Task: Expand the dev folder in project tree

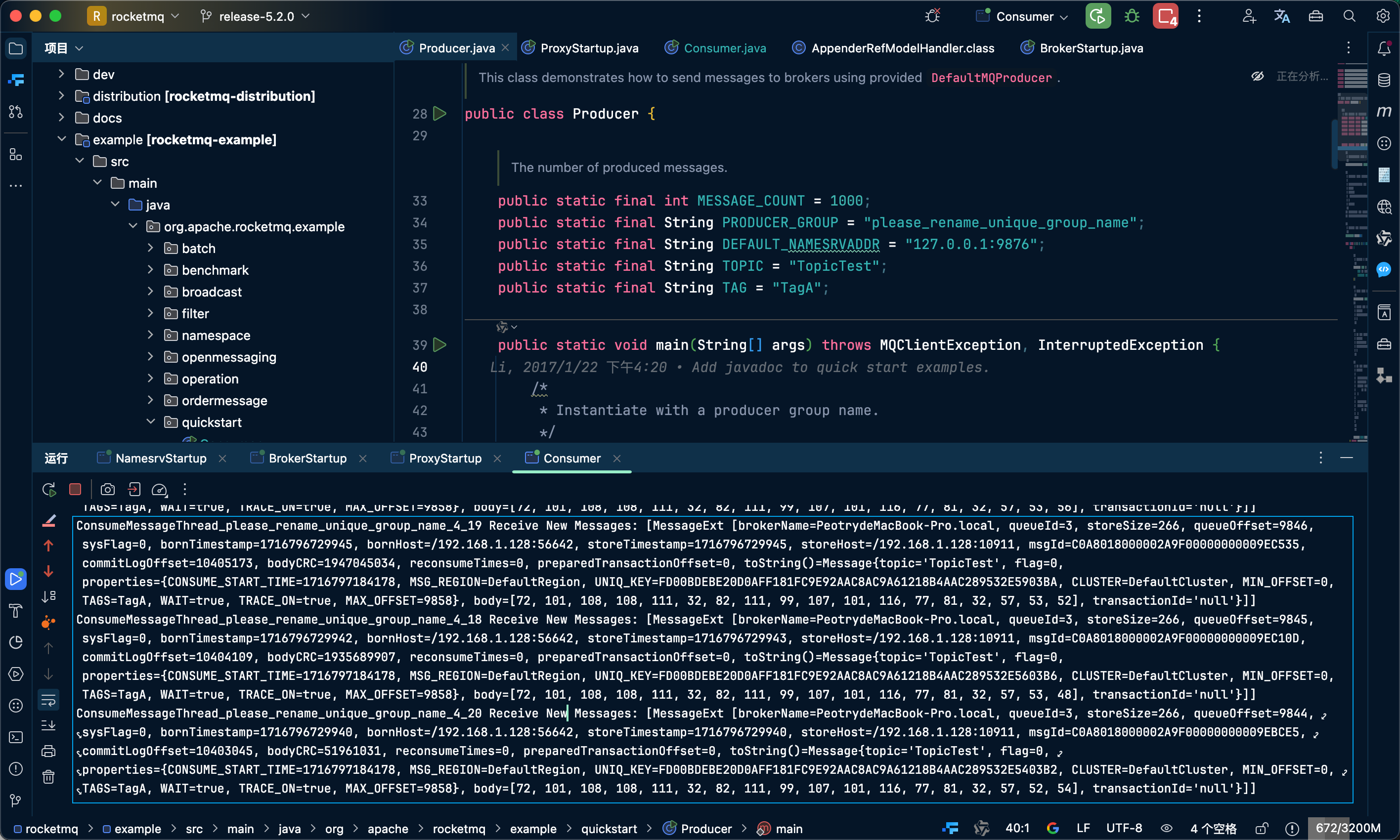Action: point(62,74)
